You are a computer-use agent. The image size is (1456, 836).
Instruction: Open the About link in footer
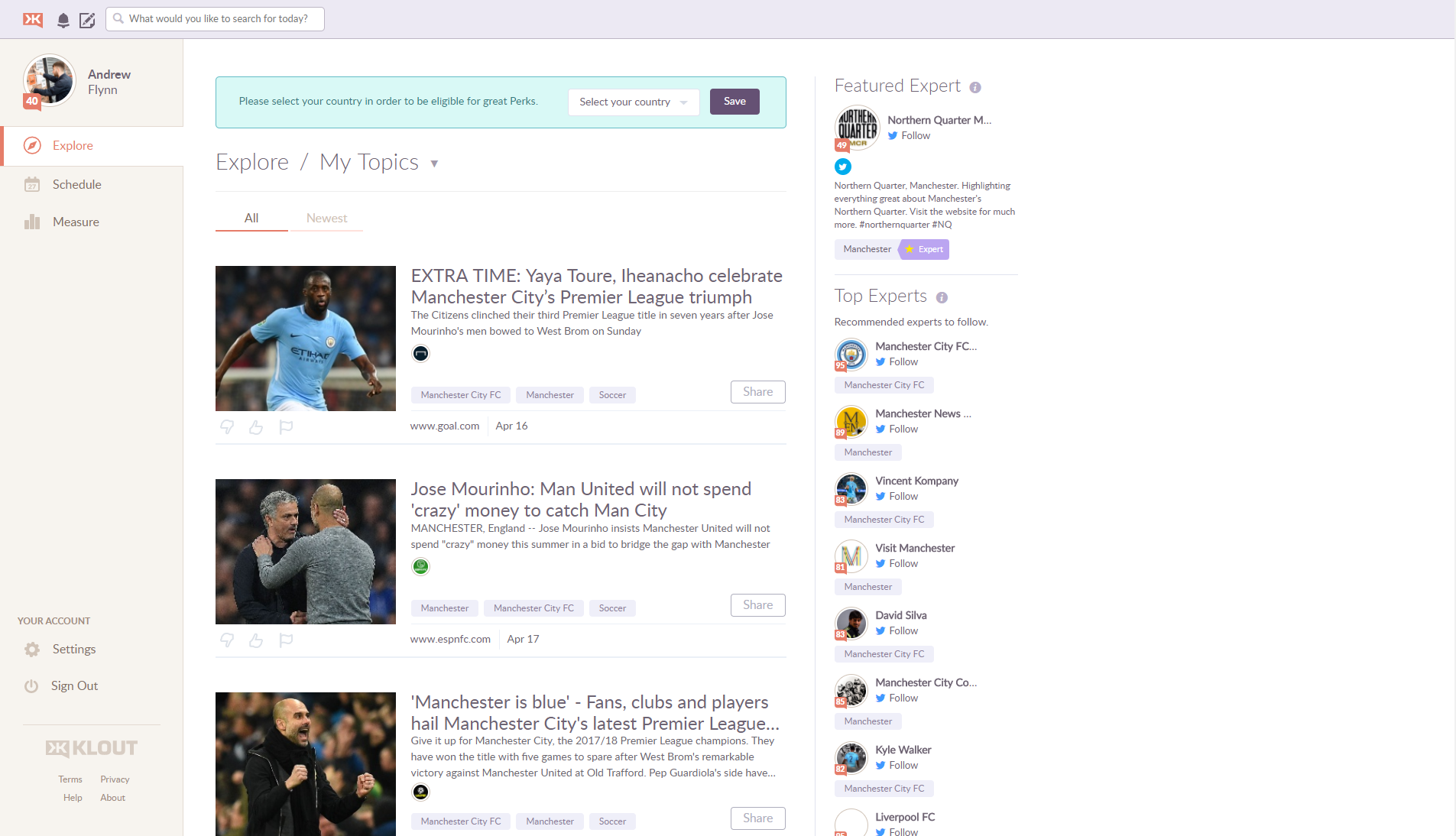[x=112, y=798]
